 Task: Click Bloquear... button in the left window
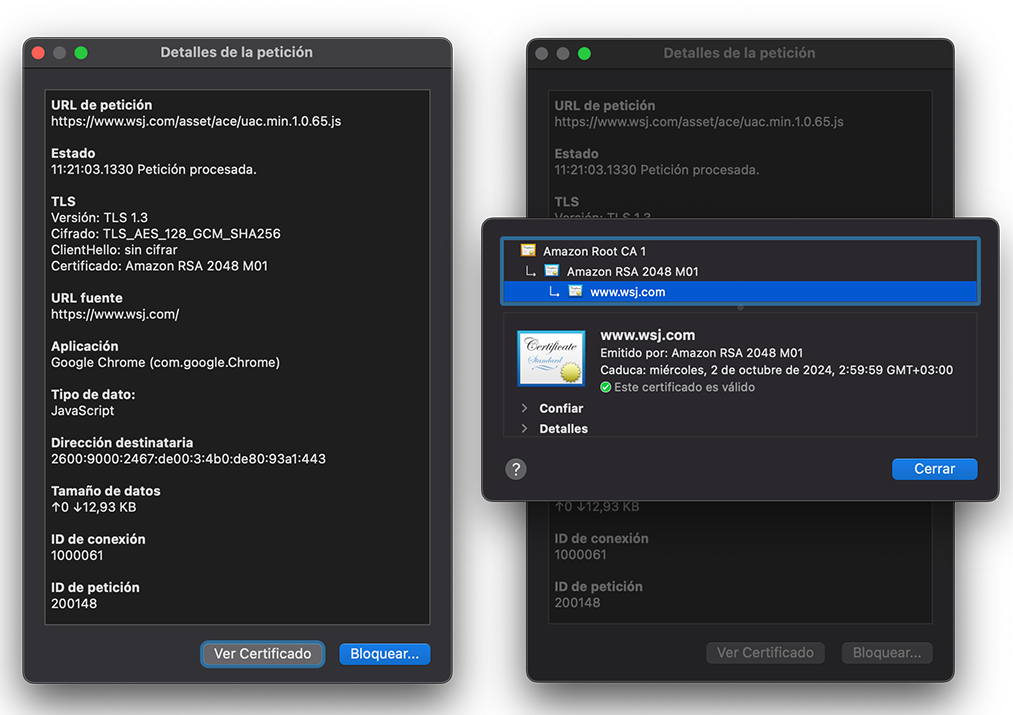pyautogui.click(x=384, y=654)
